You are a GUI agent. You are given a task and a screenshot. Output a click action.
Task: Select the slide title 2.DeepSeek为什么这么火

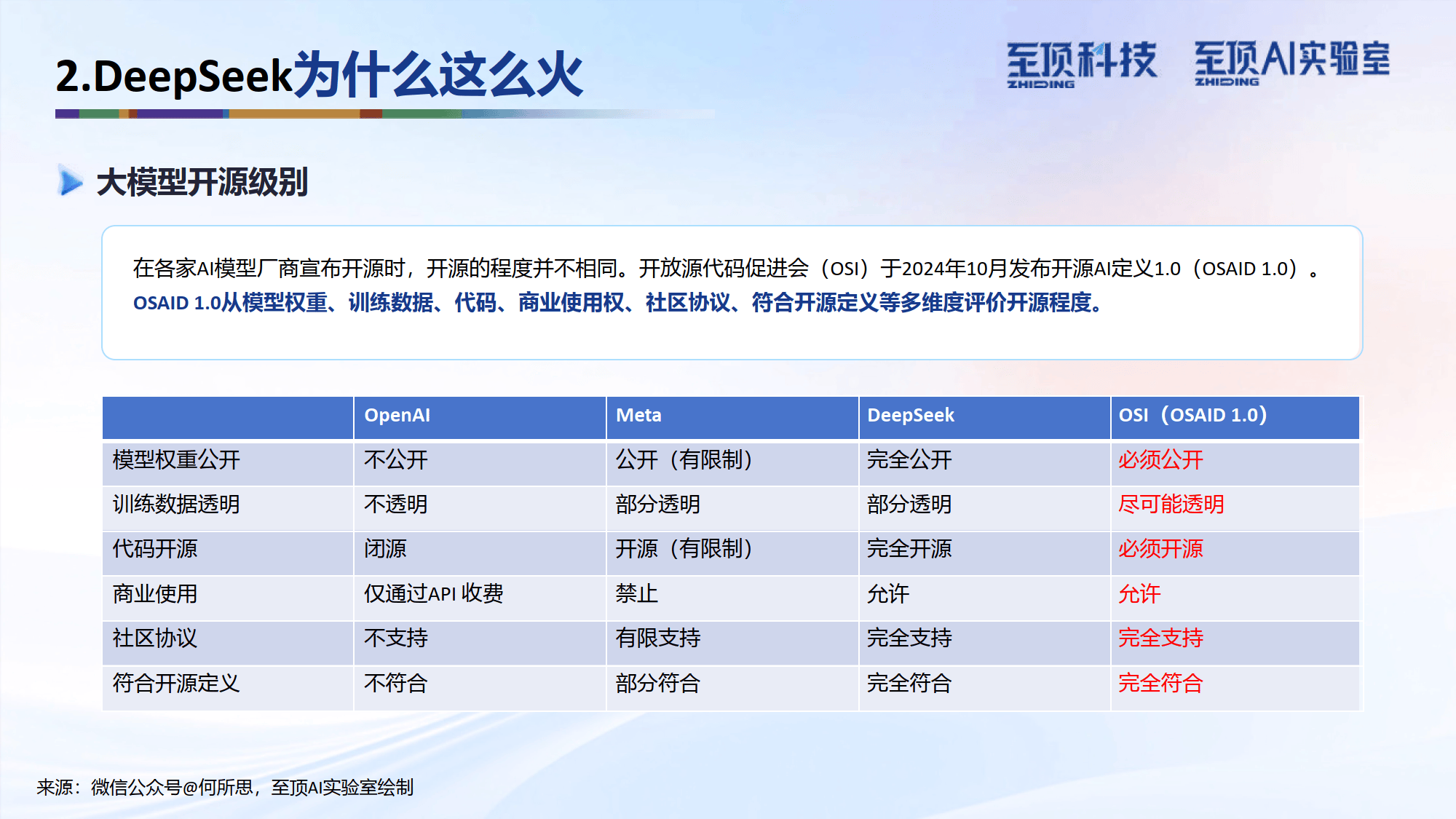point(319,75)
